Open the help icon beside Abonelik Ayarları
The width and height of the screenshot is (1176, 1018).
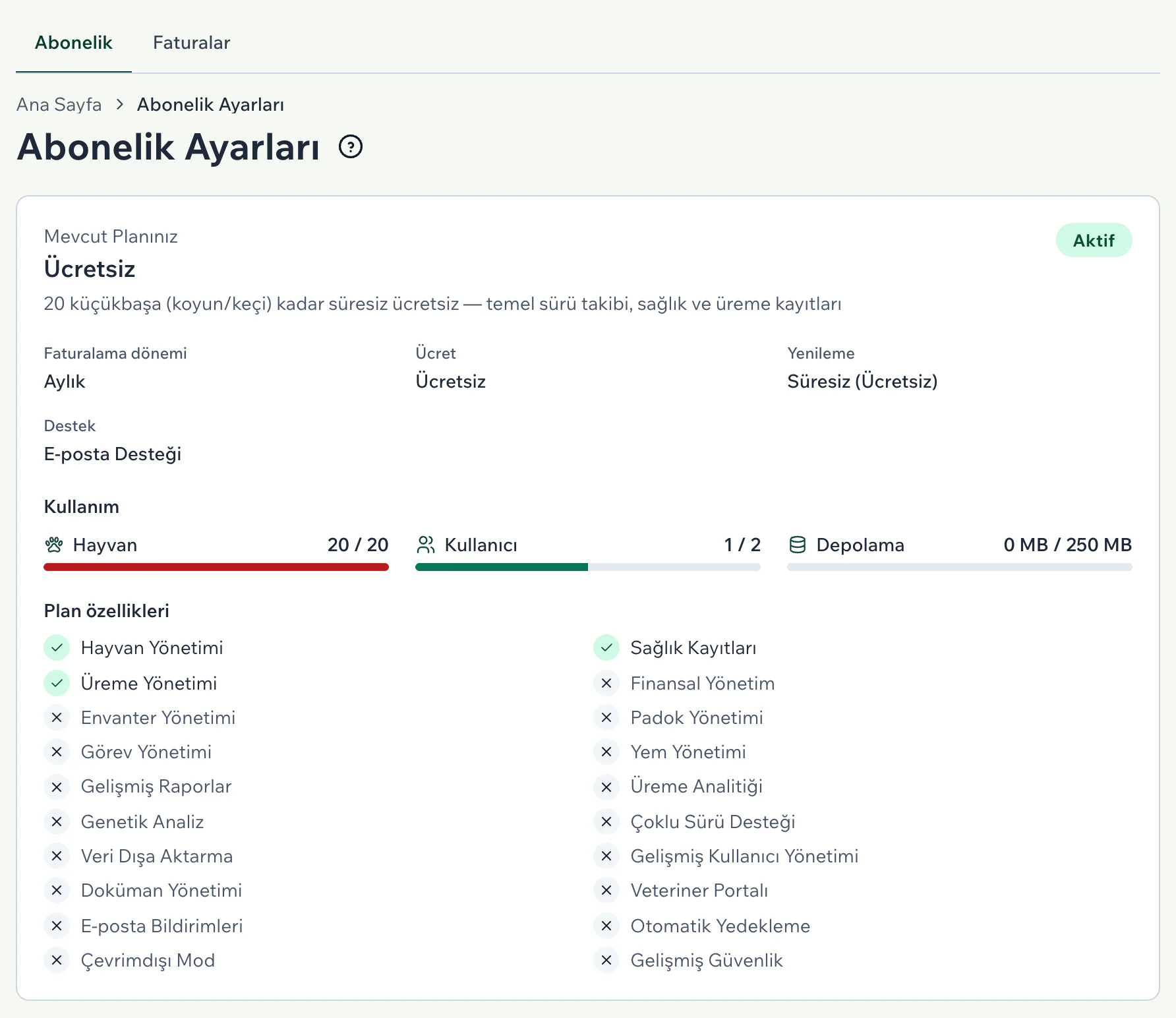point(351,146)
